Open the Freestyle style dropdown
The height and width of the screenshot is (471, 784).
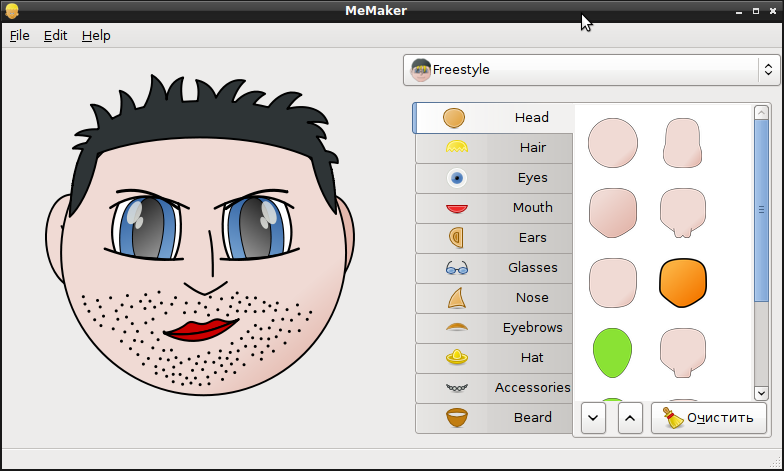[592, 70]
